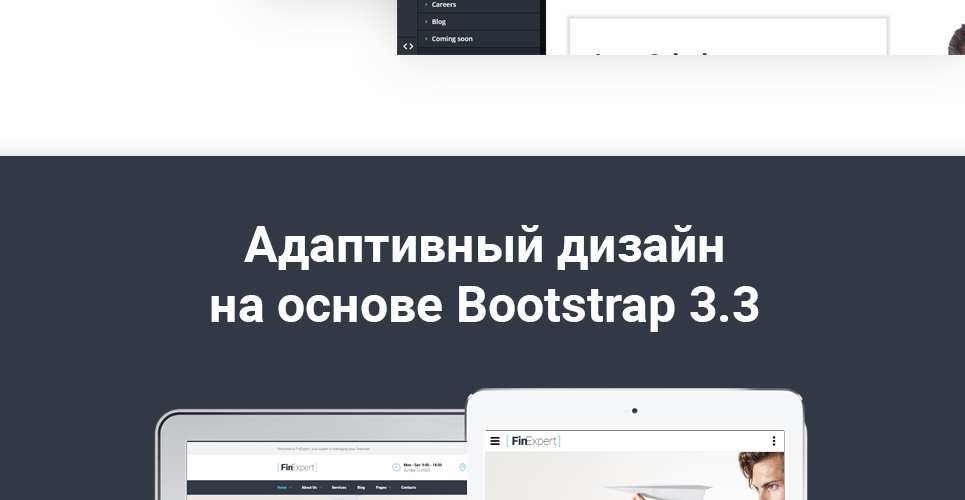Screen dimensions: 965x500
Task: Click the location pin icon in the laptop header
Action: [x=463, y=467]
